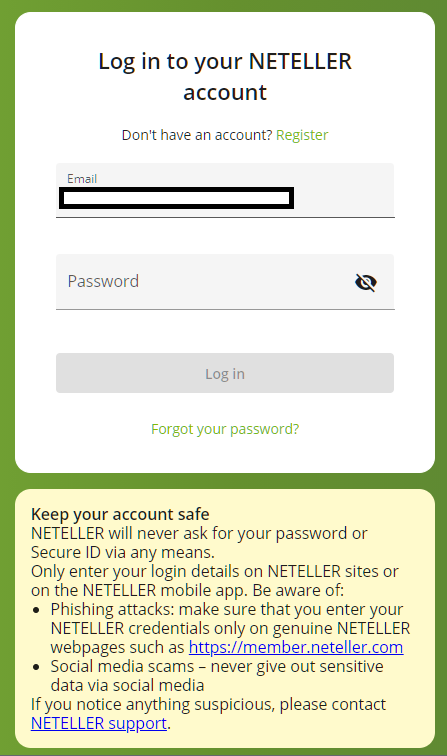
Task: Open the Forgot your password link
Action: pos(225,429)
